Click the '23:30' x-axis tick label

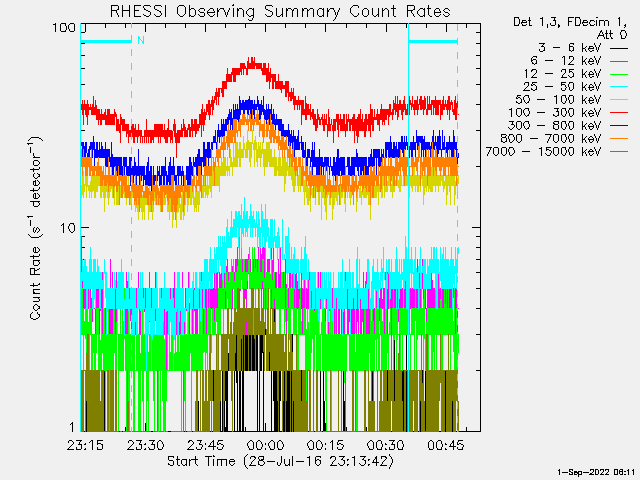145,445
